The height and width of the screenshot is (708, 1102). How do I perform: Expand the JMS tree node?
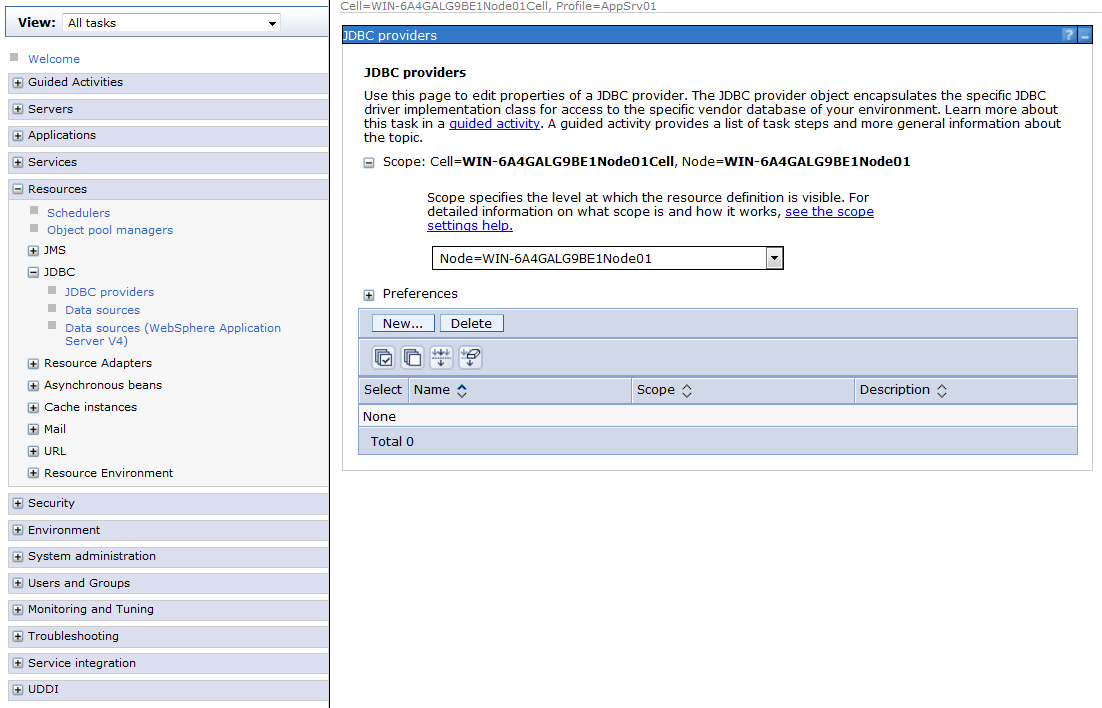(x=33, y=251)
